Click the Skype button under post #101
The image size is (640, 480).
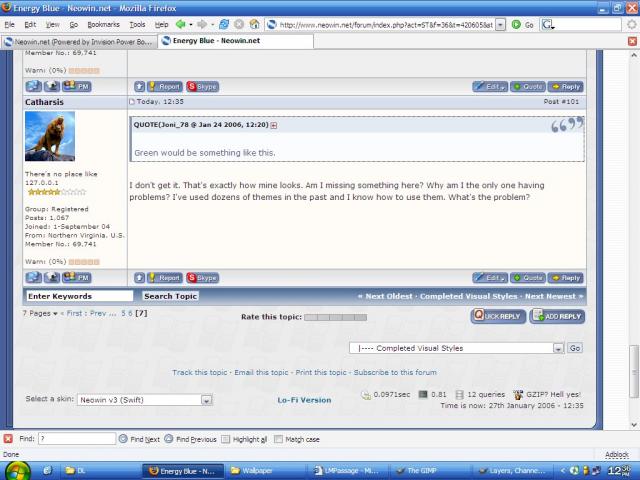tap(202, 278)
